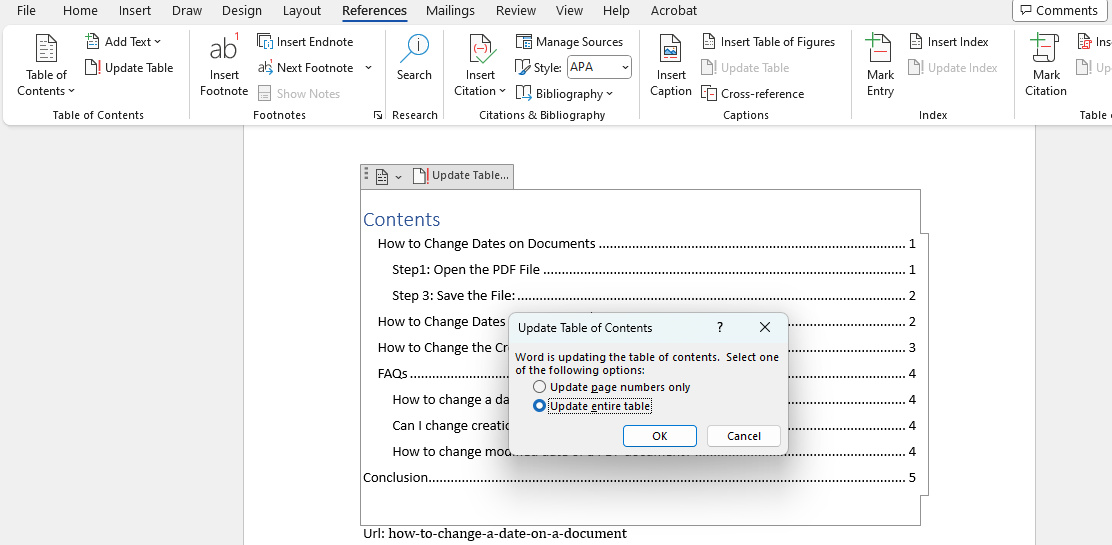Click the Contents heading

click(401, 220)
